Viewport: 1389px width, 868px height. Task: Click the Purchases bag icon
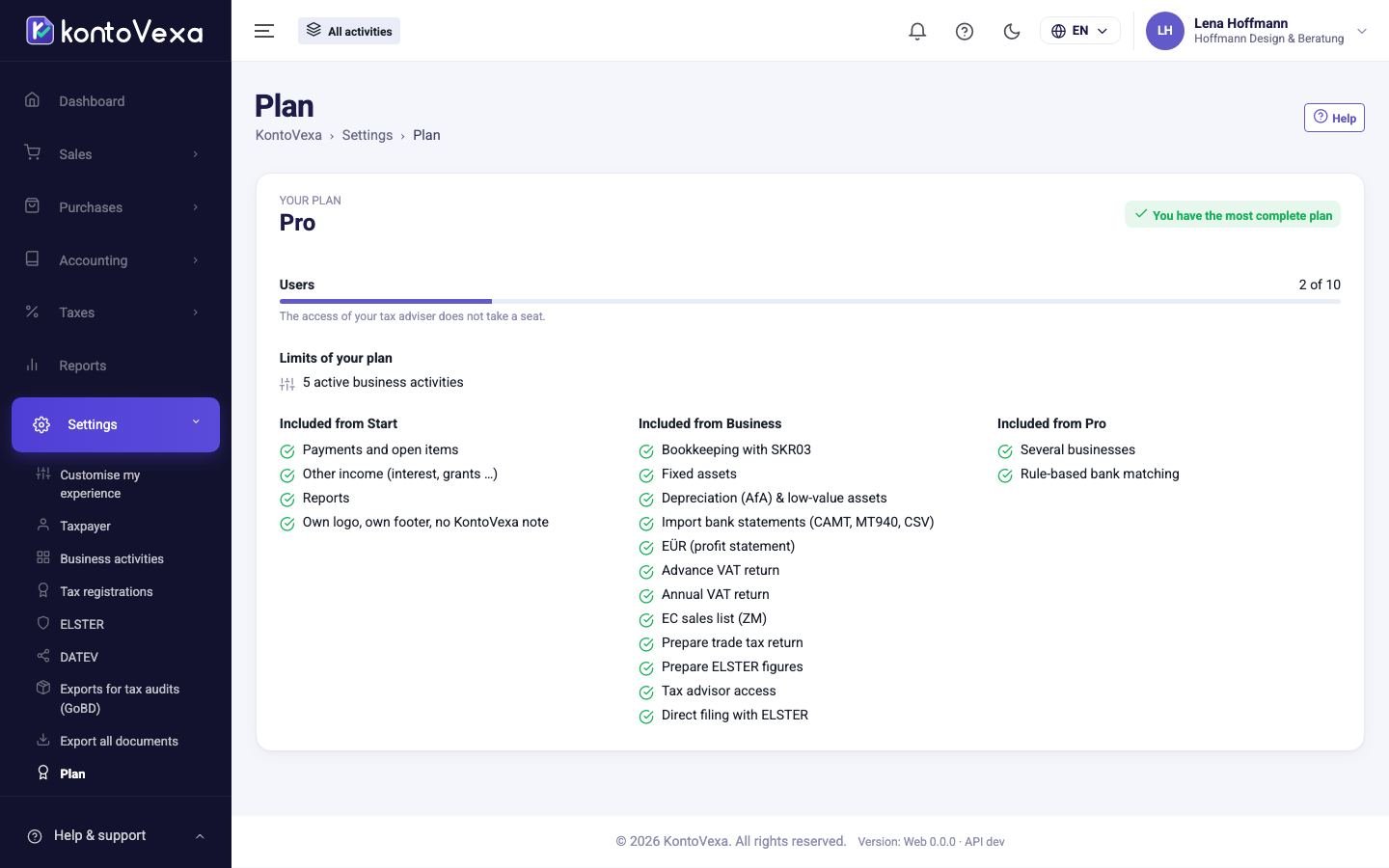pos(32,206)
